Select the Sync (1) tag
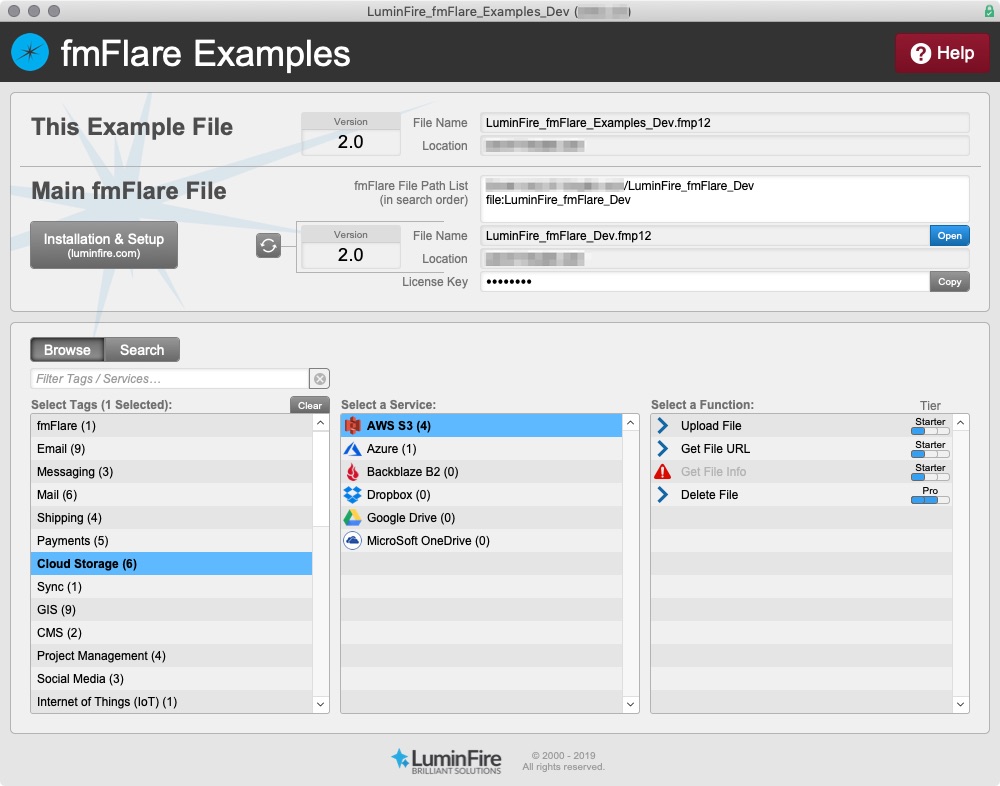Image resolution: width=1000 pixels, height=786 pixels. (172, 586)
